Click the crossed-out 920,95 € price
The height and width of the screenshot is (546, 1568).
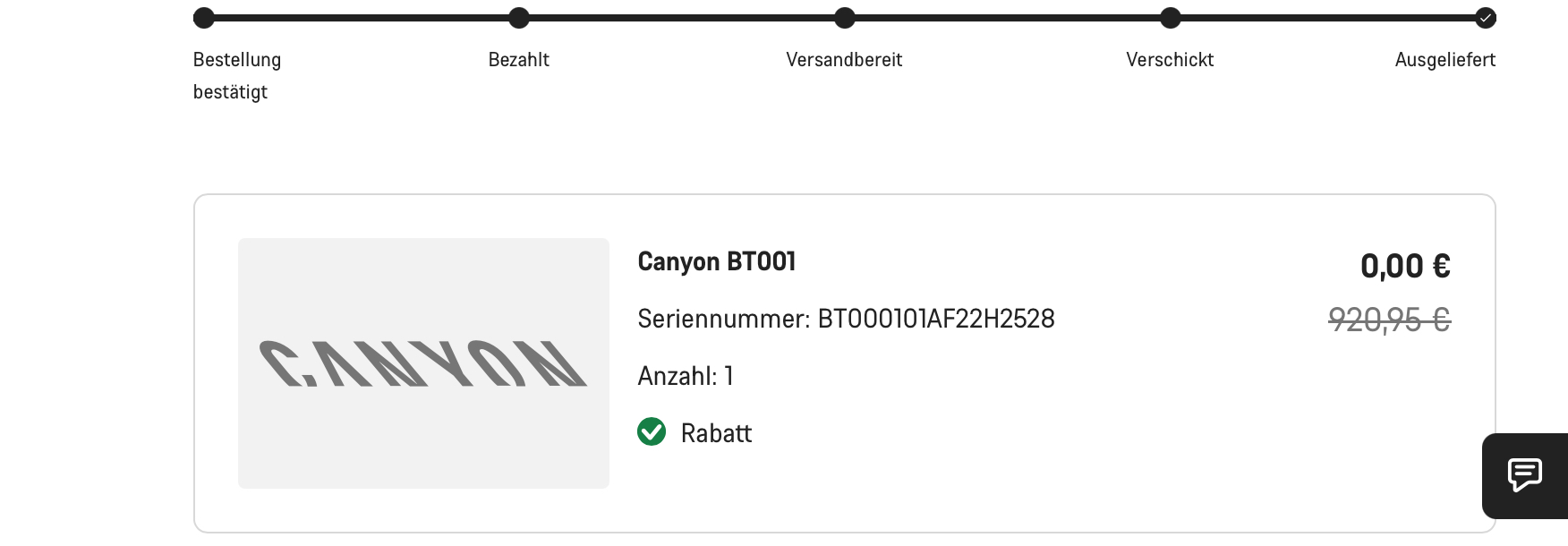[1389, 320]
